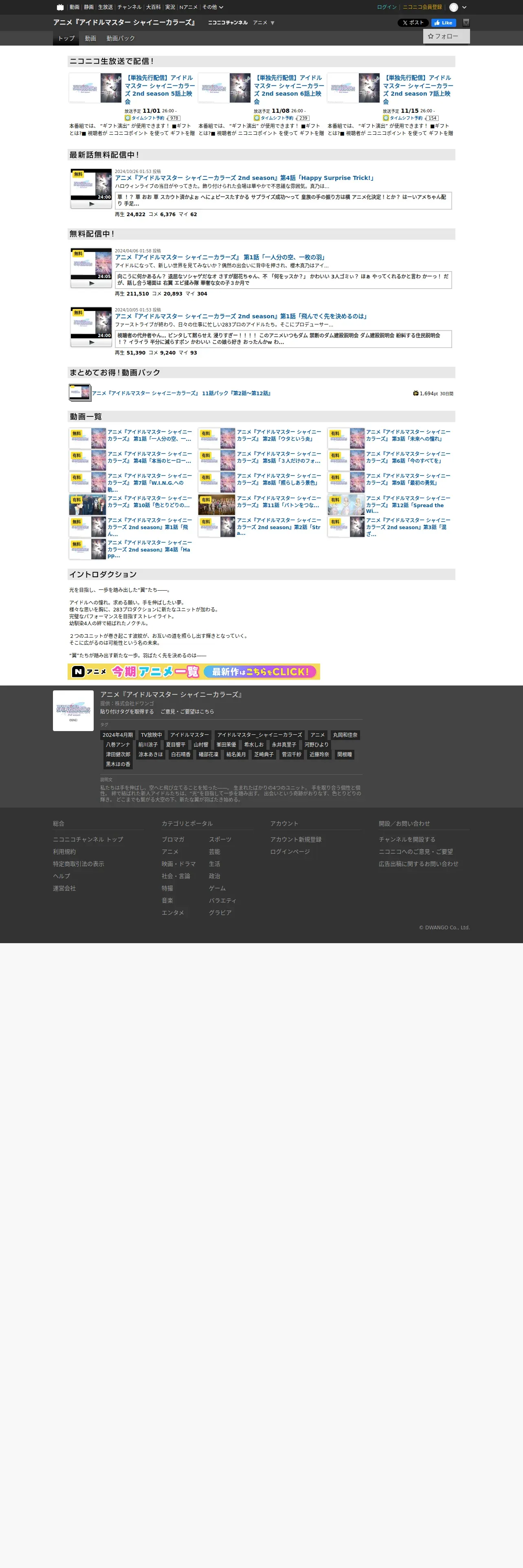Switch to the 動画 tab
Viewport: 523px width, 1568px height.
pyautogui.click(x=91, y=38)
